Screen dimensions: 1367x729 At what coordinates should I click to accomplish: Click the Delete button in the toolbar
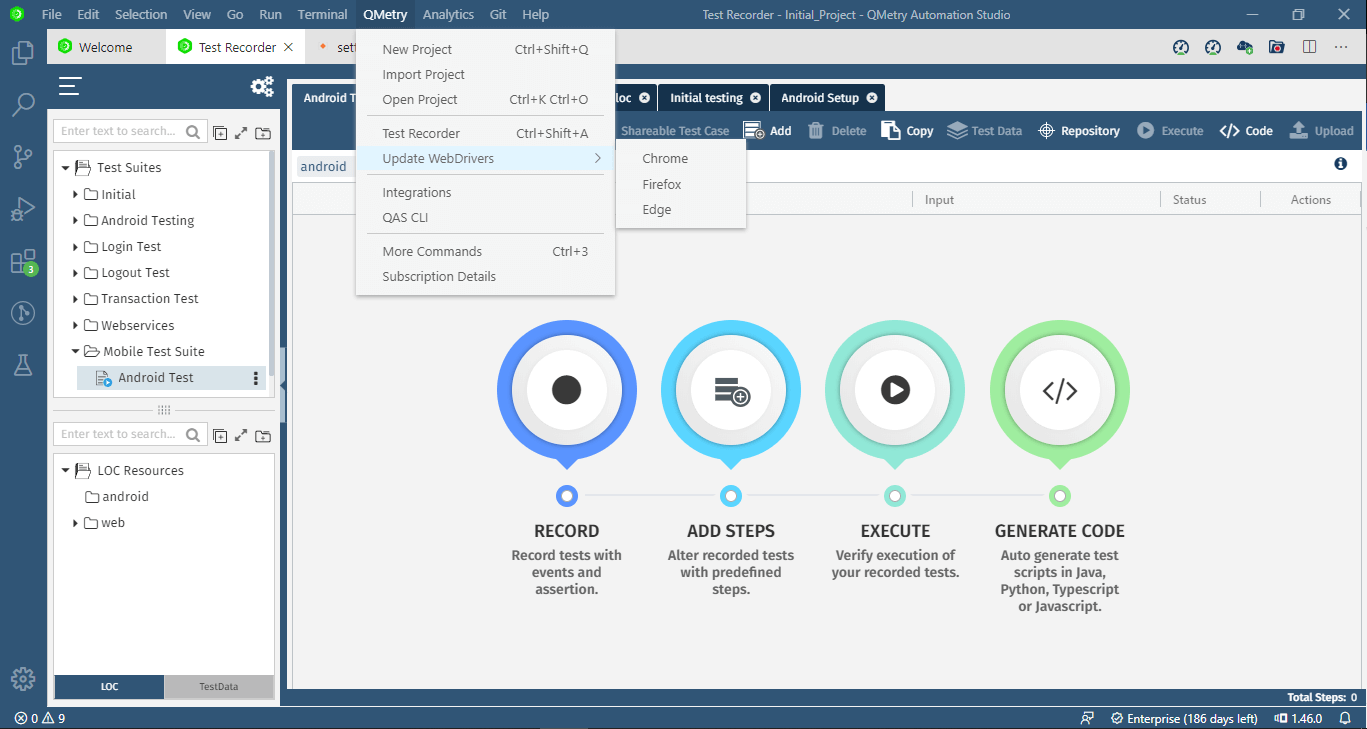pyautogui.click(x=836, y=130)
